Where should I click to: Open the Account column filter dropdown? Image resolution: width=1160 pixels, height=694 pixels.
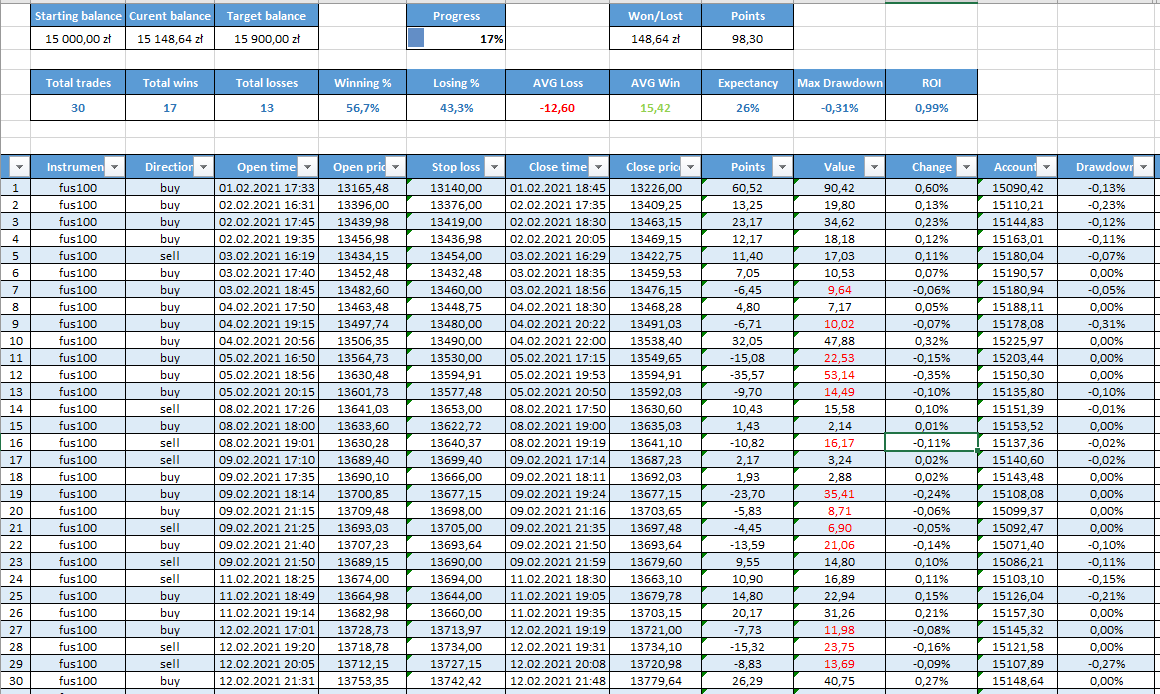coord(1046,167)
